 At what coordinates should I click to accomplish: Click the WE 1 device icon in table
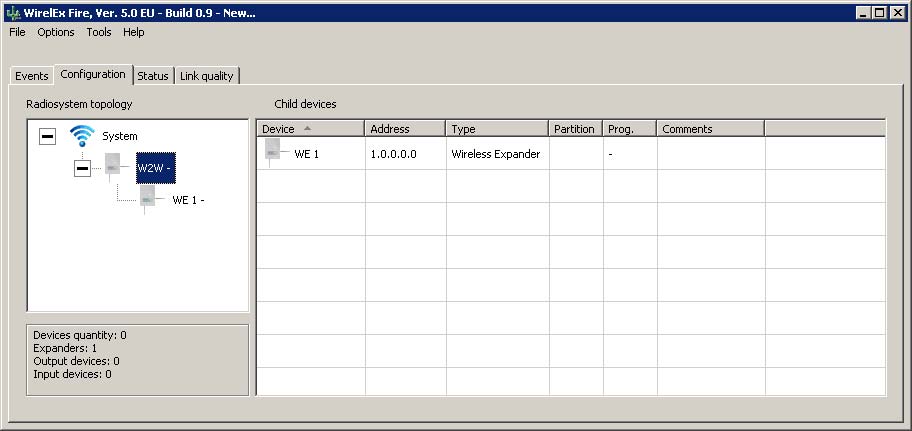[273, 153]
